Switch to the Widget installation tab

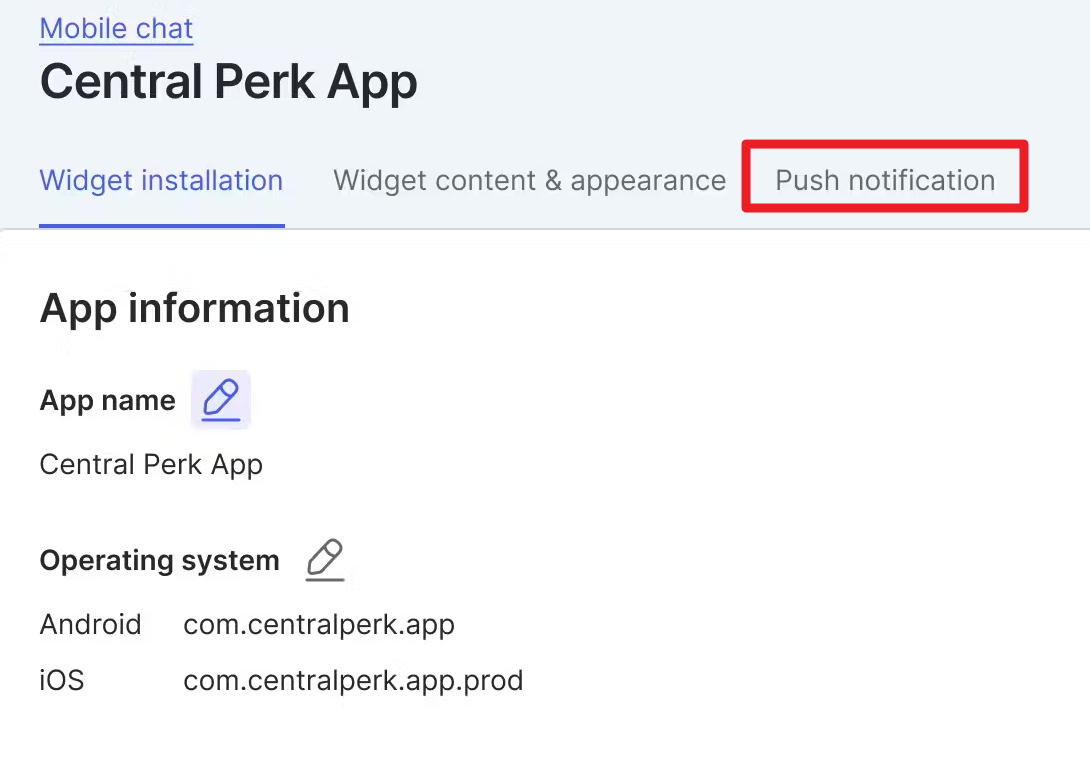point(161,181)
